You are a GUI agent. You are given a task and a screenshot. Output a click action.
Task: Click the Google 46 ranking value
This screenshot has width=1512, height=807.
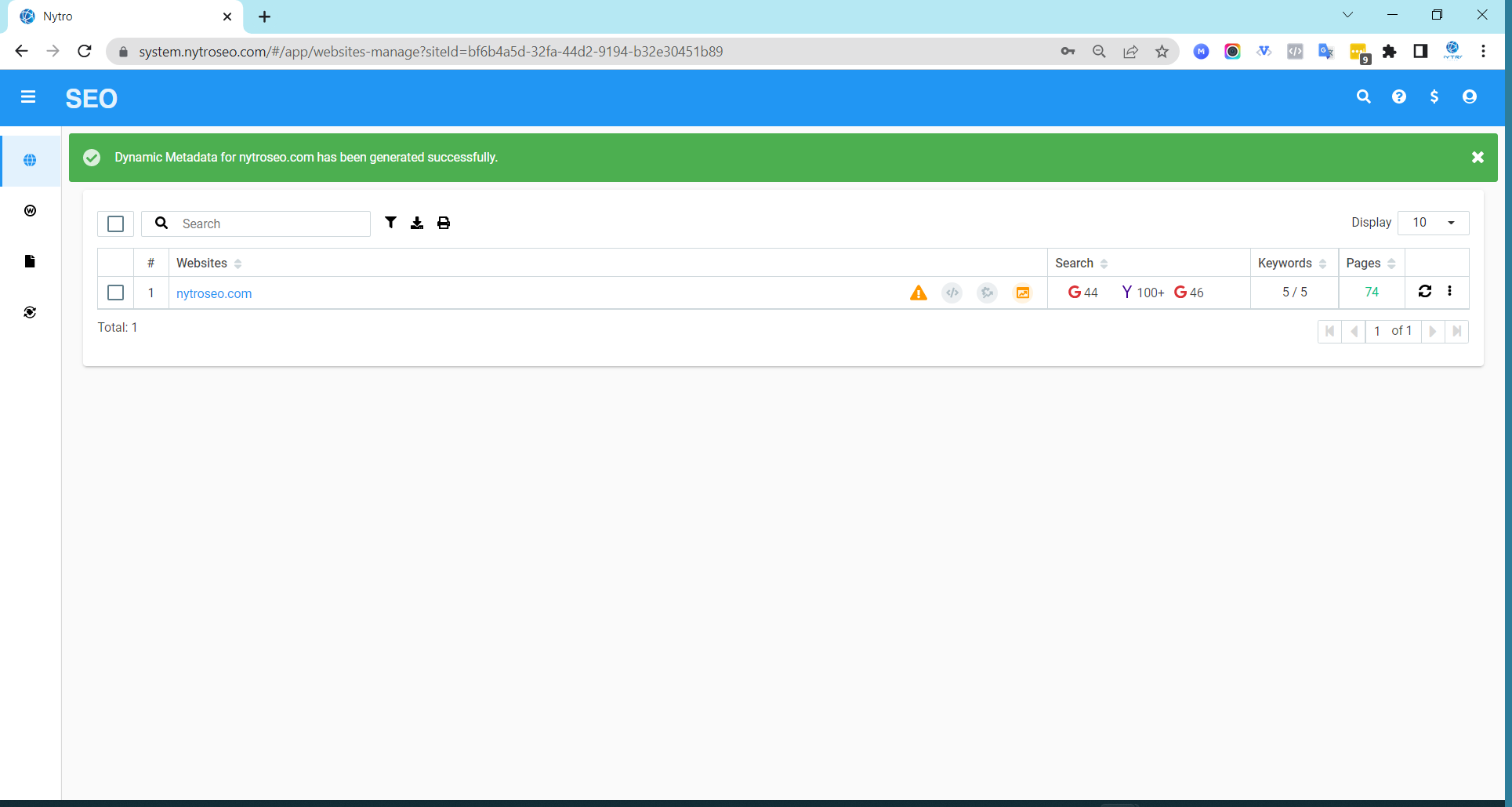pos(1188,293)
